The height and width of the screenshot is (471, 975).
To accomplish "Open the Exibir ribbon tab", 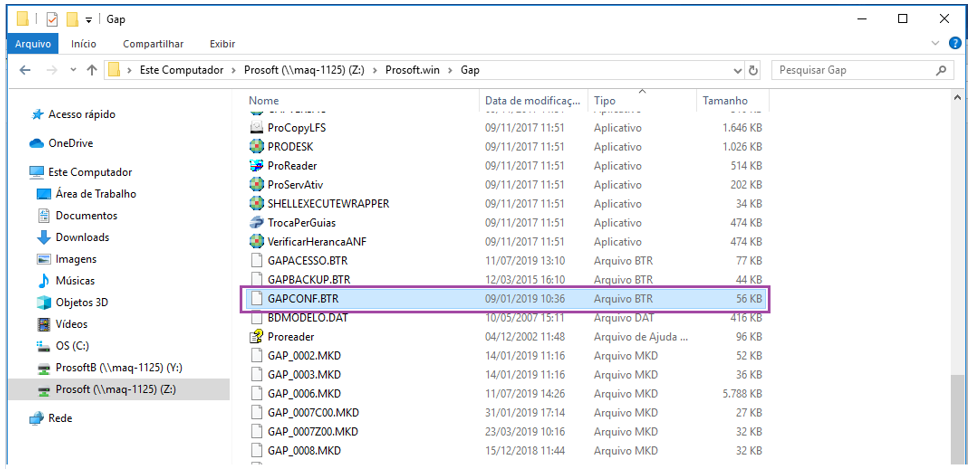I will (x=222, y=44).
